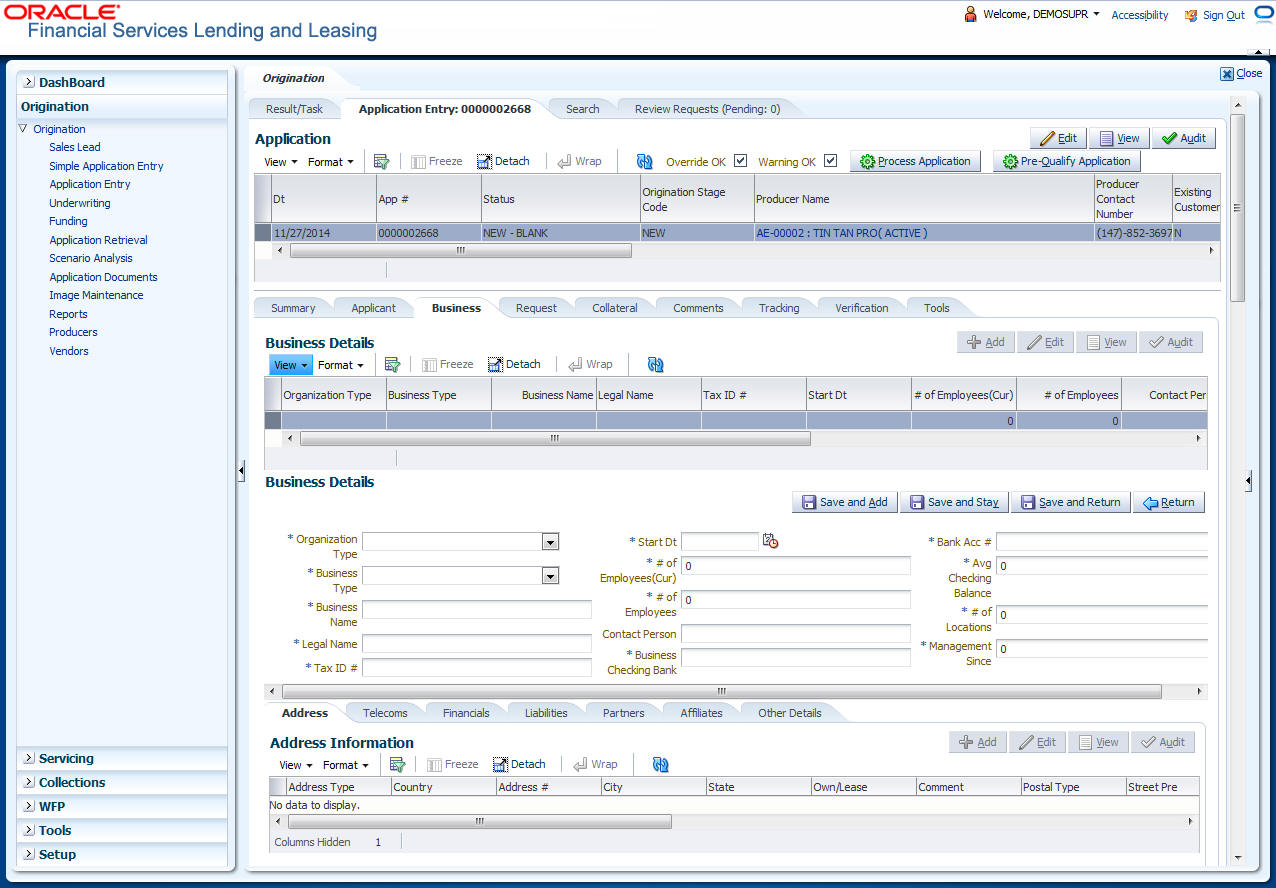
Task: Click refresh icon in Address Information toolbar
Action: (x=660, y=764)
